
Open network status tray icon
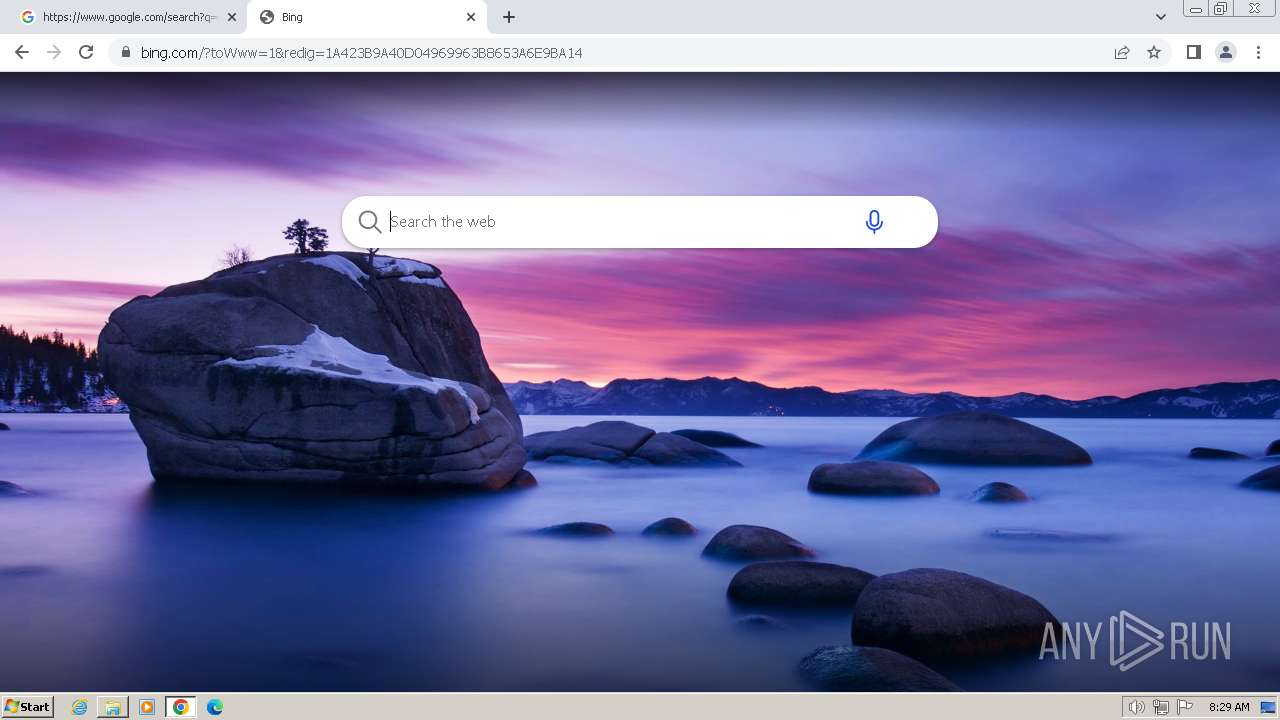[1161, 707]
